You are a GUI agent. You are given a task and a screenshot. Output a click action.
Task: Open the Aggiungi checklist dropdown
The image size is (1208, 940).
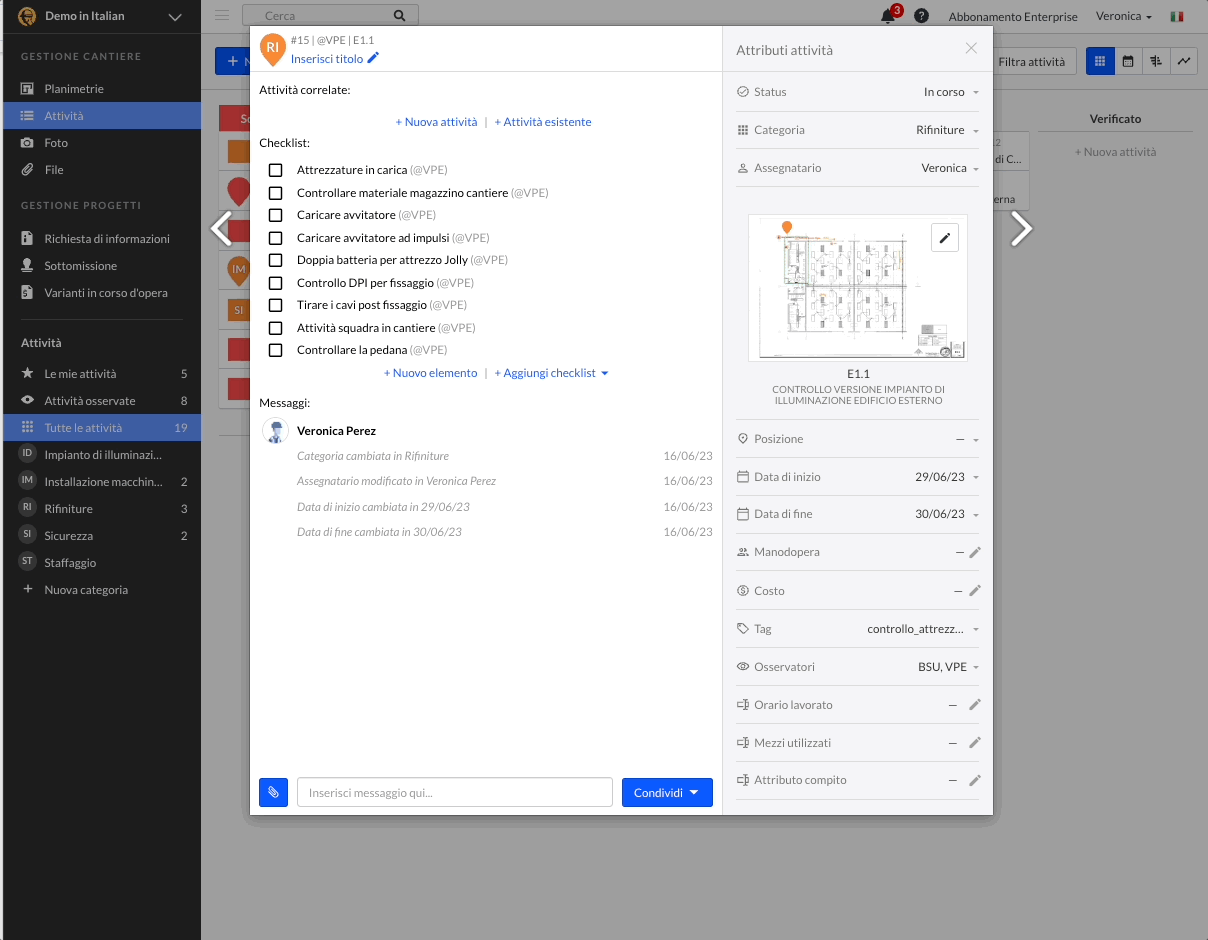(551, 373)
